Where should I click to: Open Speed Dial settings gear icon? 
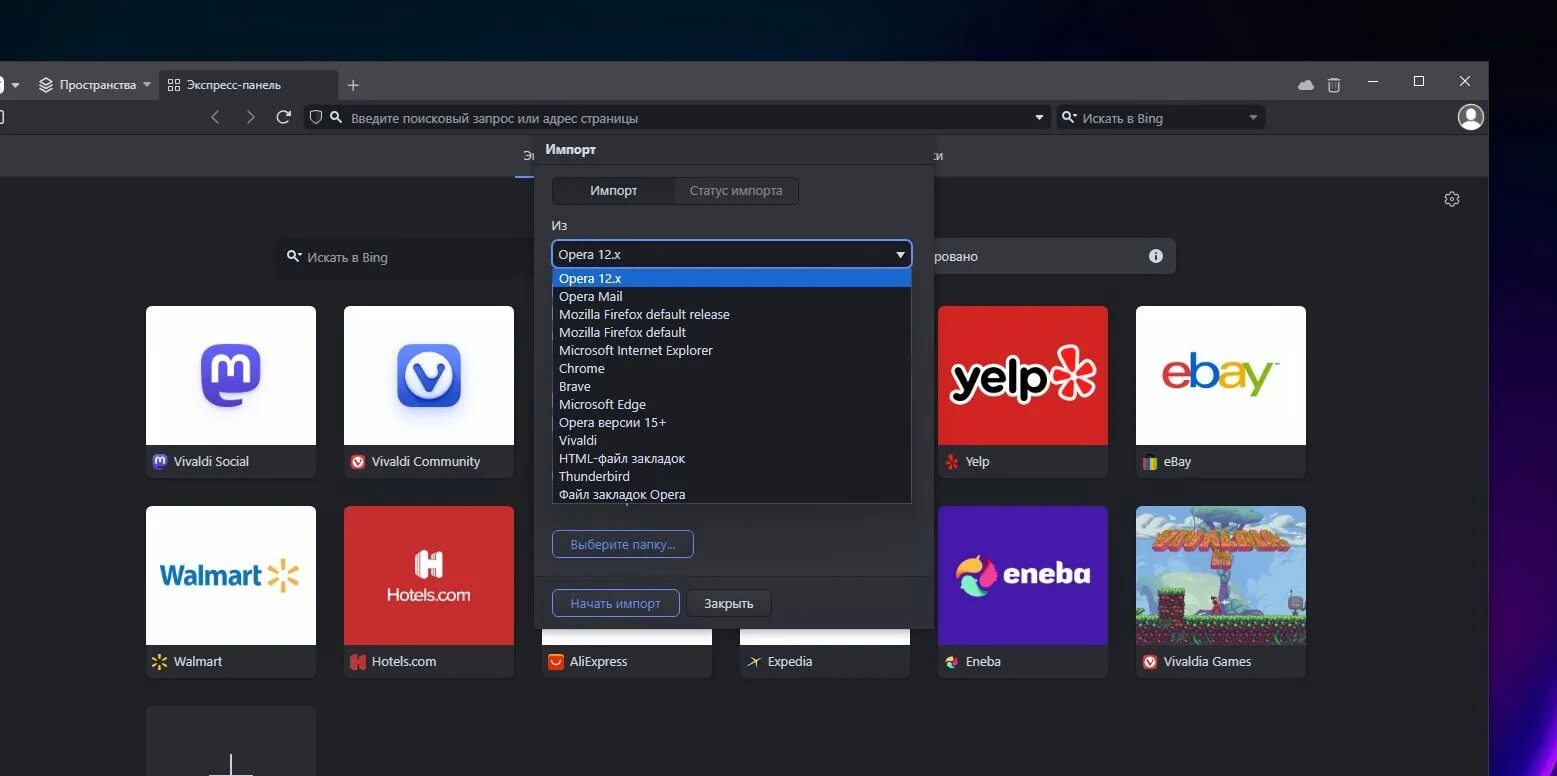(x=1452, y=199)
